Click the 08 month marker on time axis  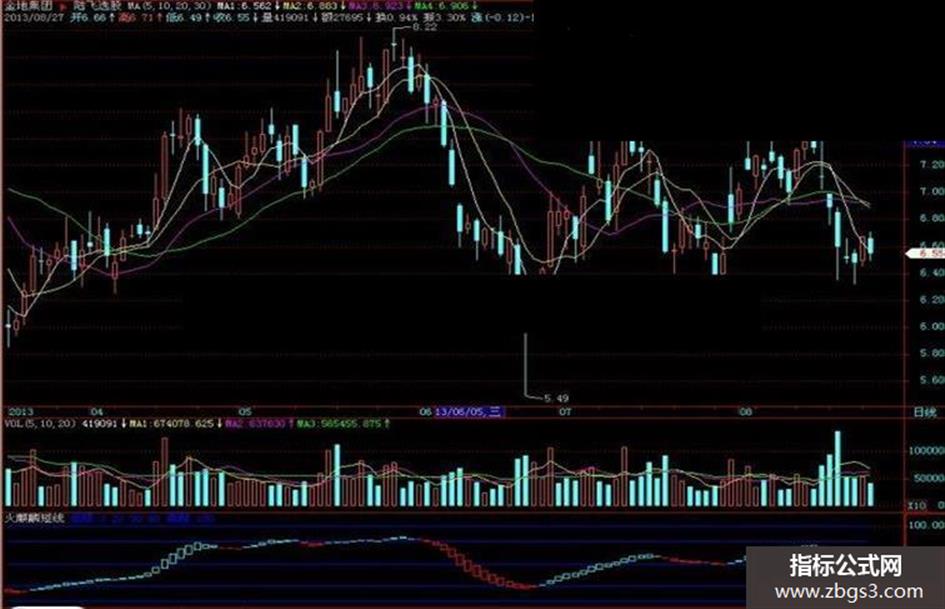click(746, 412)
